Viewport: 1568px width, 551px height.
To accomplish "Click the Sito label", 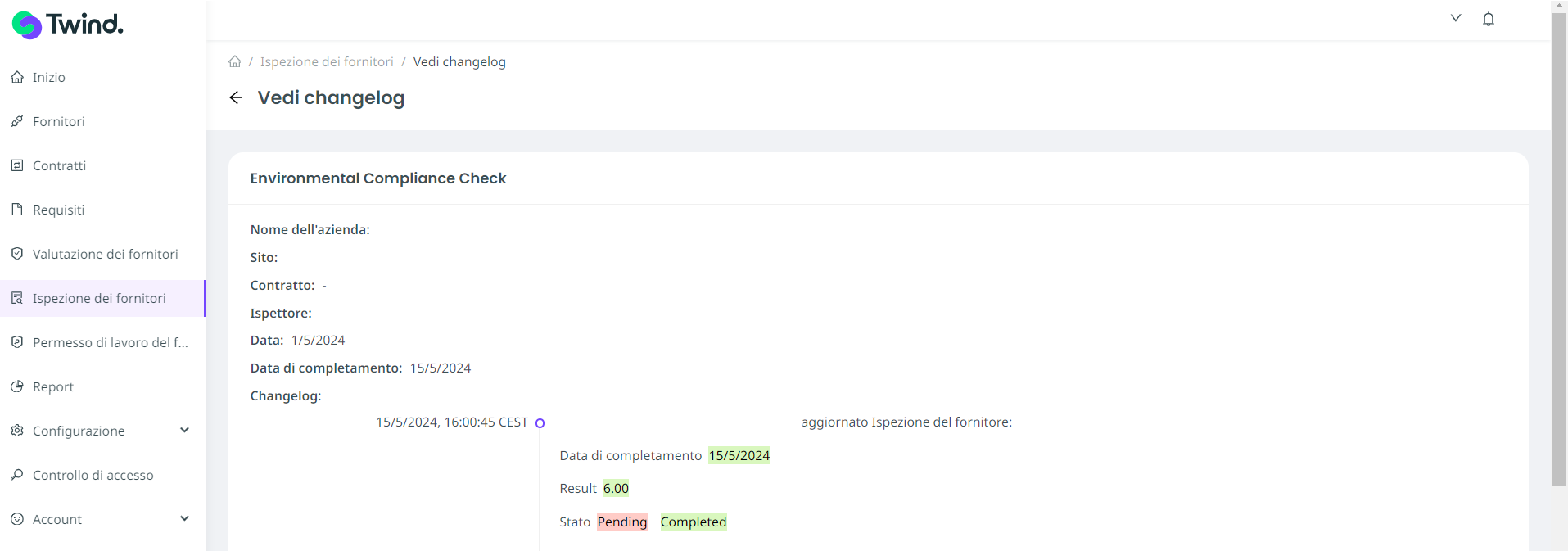I will pos(264,258).
